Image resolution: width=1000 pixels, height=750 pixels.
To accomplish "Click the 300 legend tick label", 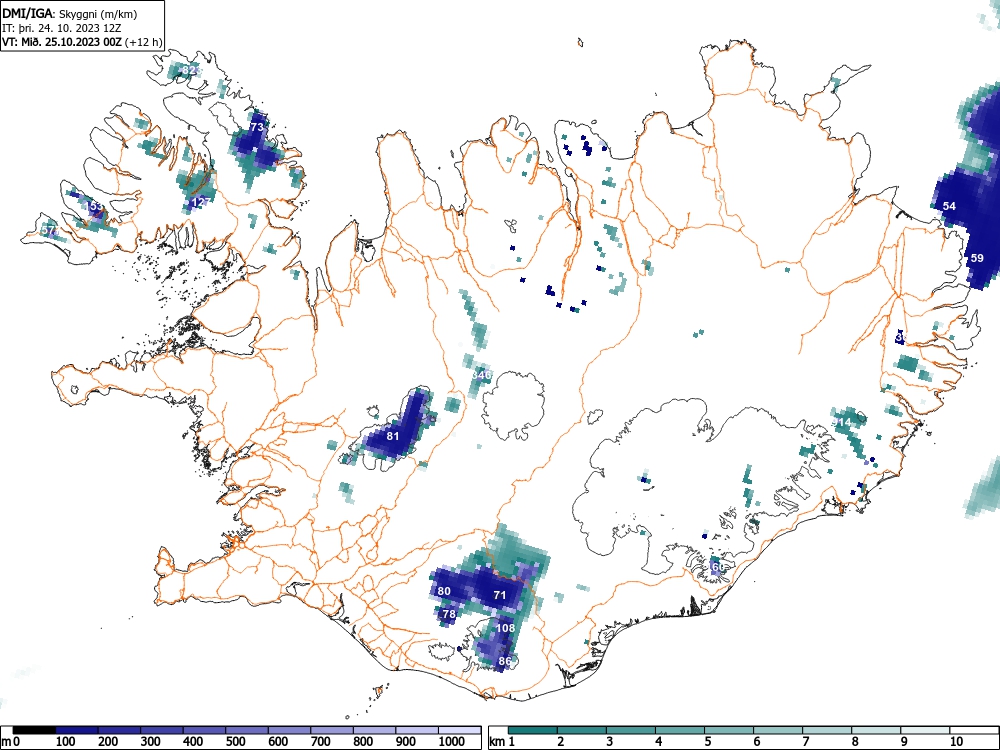I will coord(151,742).
